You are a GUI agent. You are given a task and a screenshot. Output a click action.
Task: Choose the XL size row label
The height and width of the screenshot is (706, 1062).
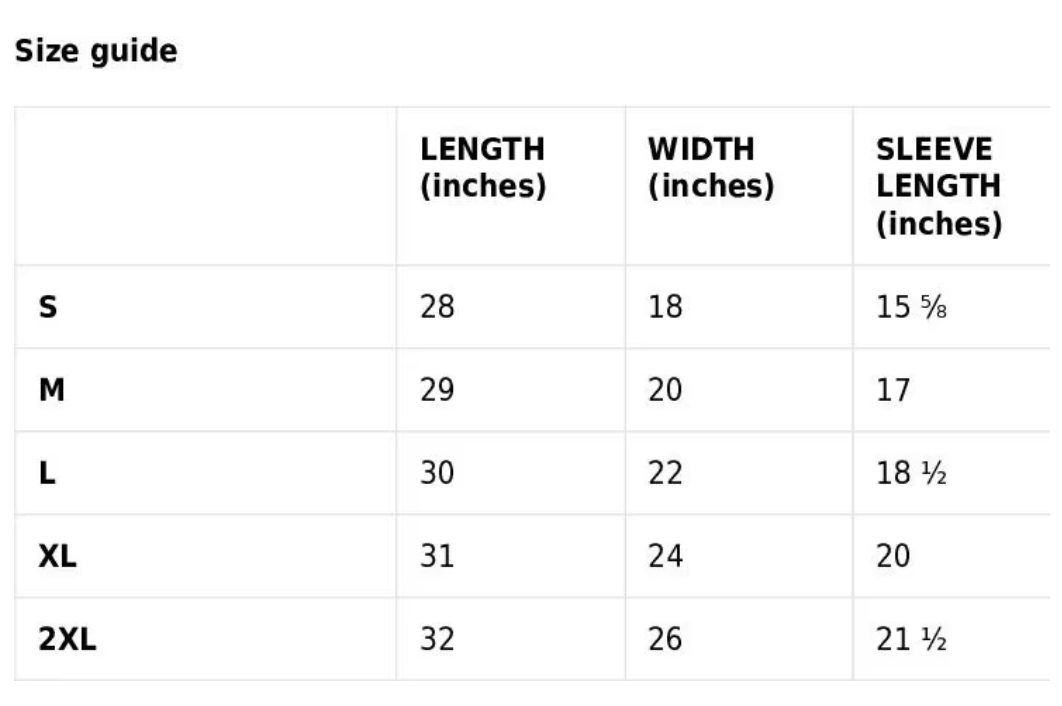pos(58,556)
